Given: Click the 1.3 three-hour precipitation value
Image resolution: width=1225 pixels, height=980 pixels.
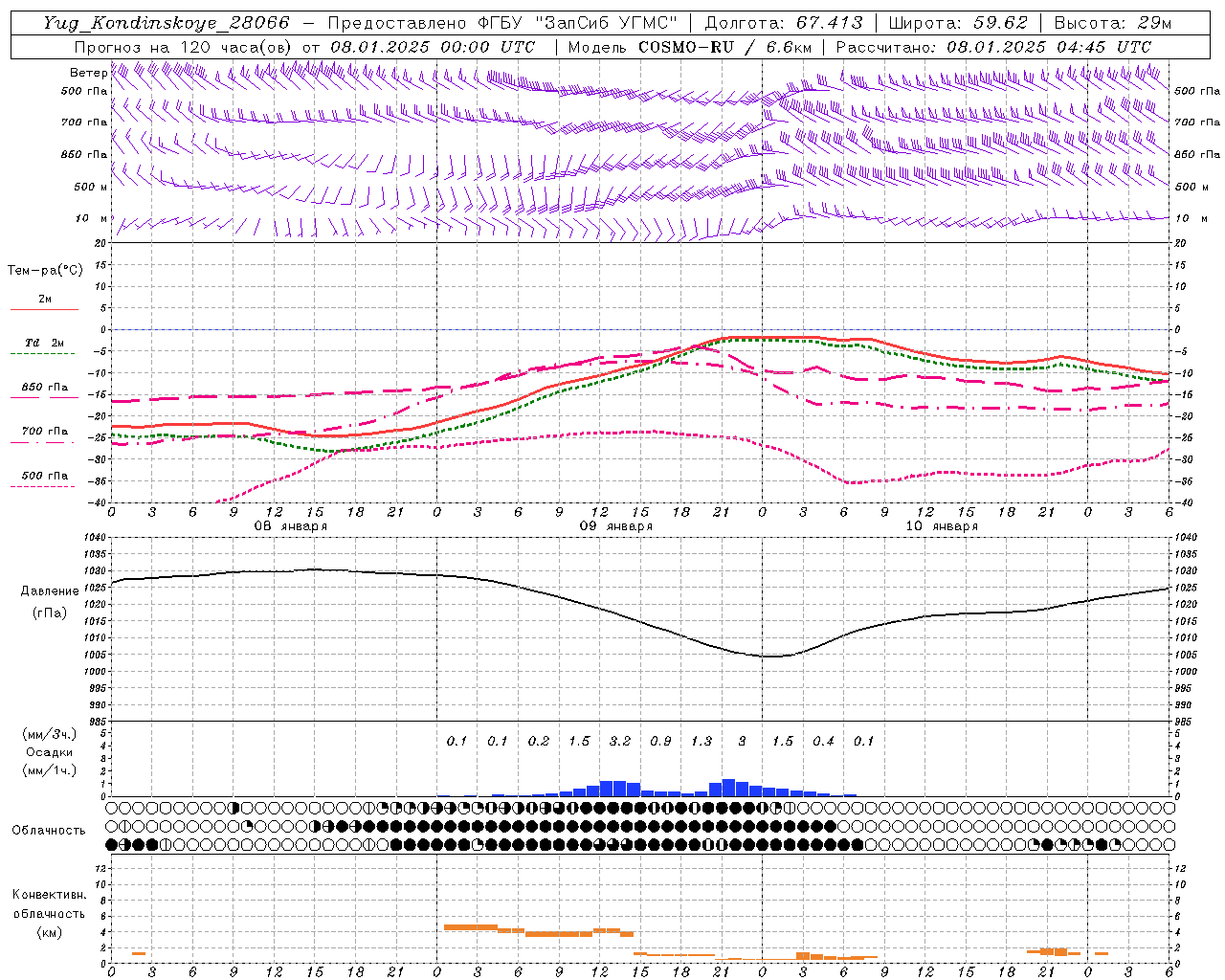Looking at the screenshot, I should 702,741.
